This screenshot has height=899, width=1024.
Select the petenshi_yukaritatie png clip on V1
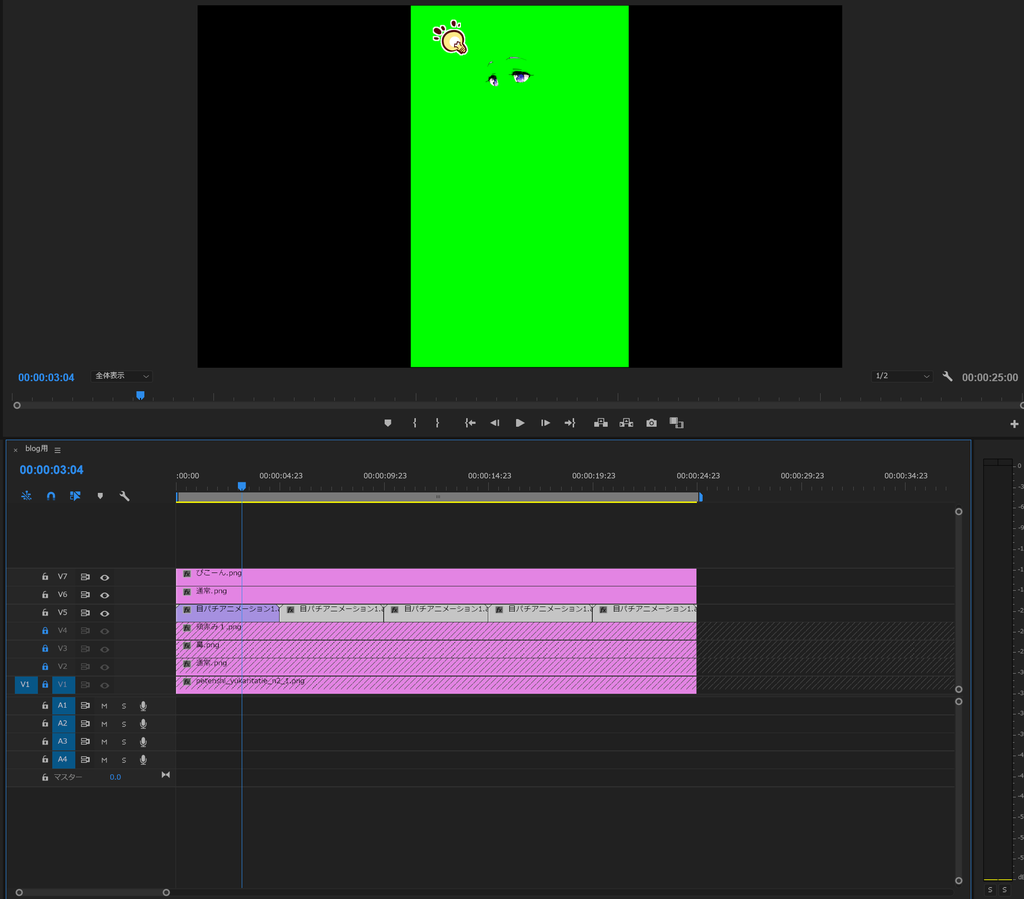[x=436, y=685]
